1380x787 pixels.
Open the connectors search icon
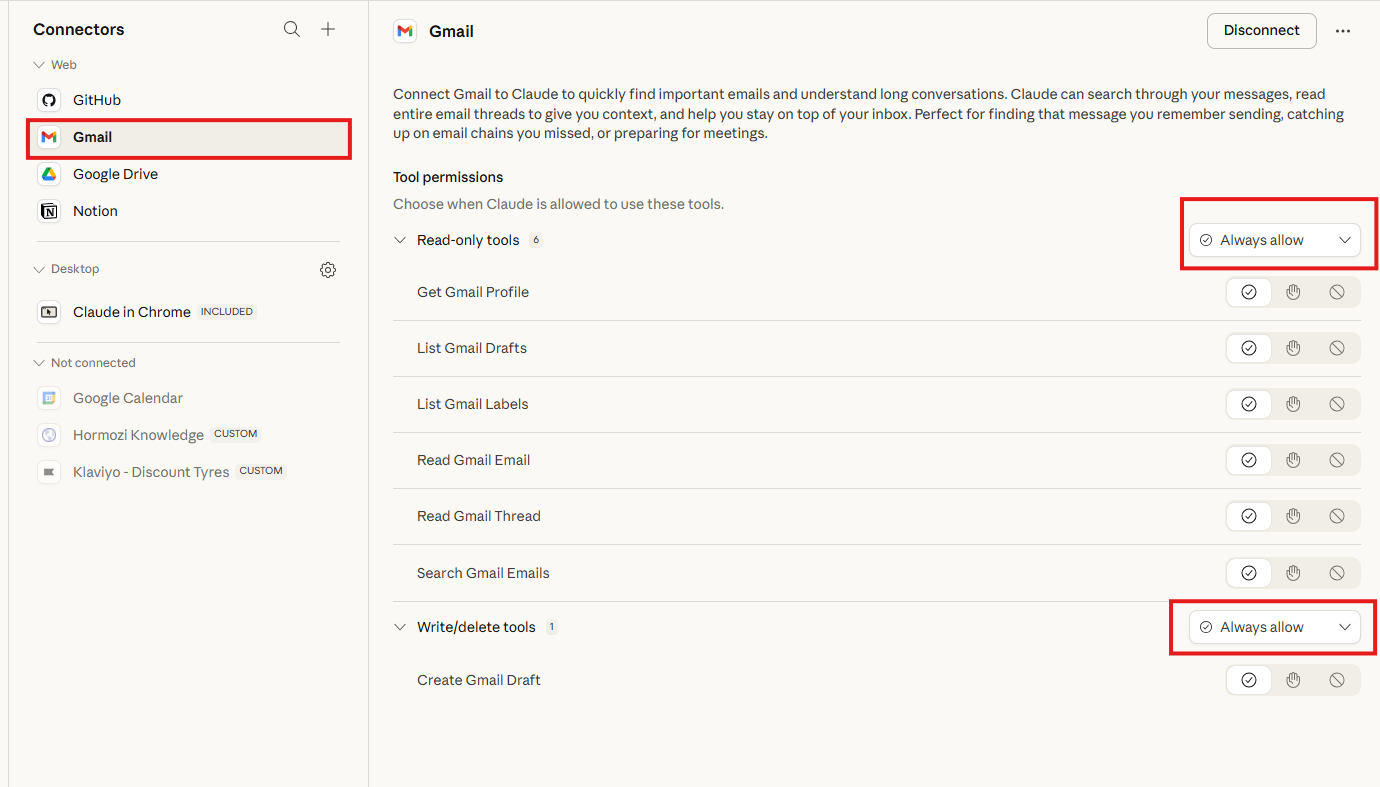pyautogui.click(x=292, y=29)
